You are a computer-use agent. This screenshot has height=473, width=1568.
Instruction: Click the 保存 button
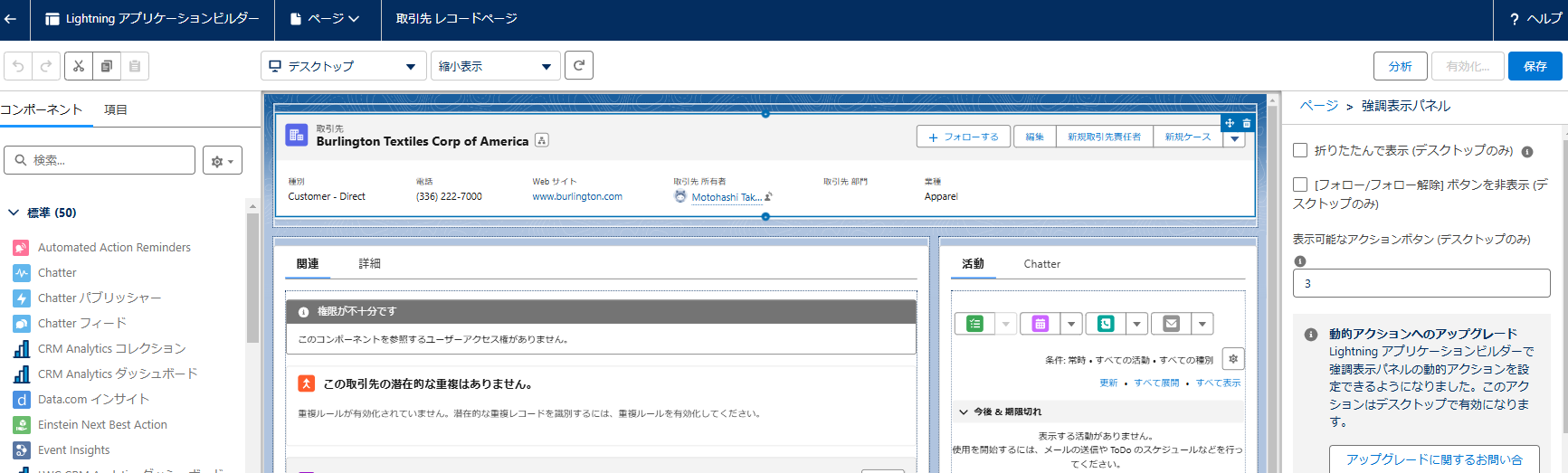1535,66
